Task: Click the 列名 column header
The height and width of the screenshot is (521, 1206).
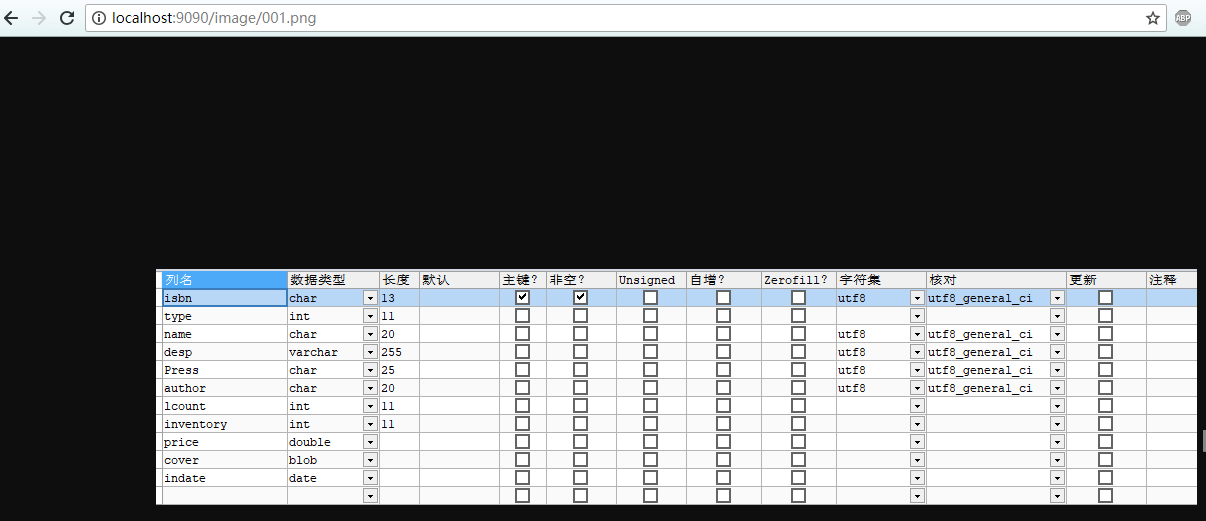Action: pyautogui.click(x=224, y=280)
